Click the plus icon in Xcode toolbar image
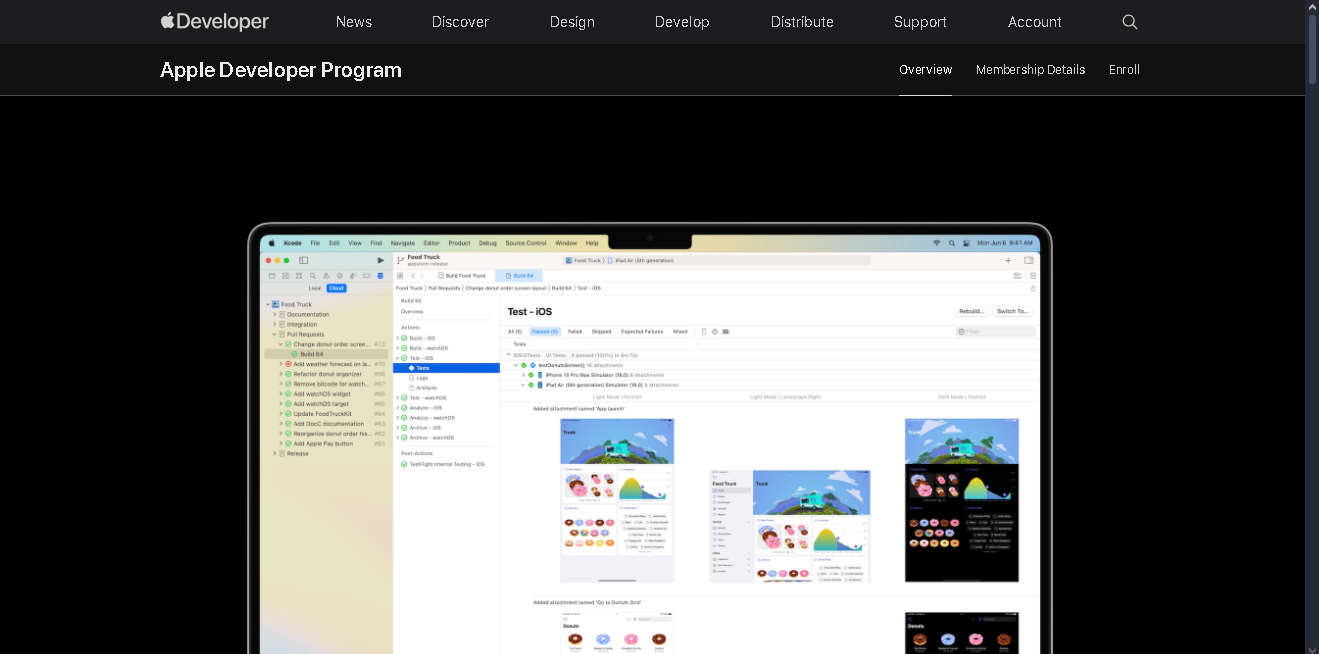 tap(1008, 260)
